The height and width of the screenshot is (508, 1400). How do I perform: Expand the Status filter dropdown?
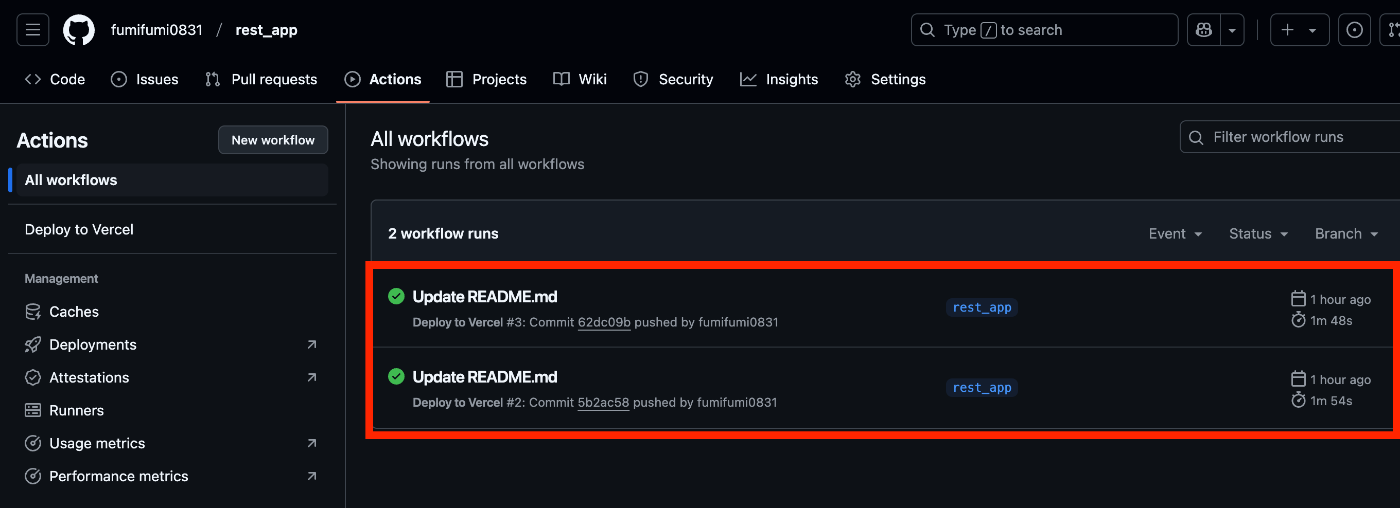[1259, 234]
